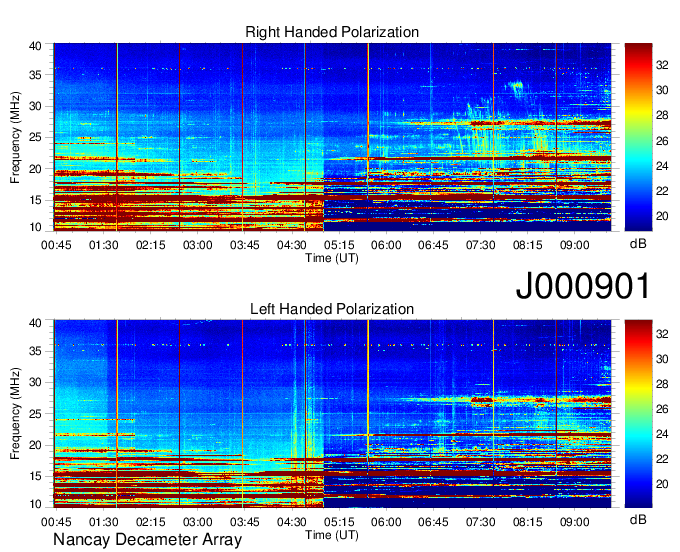Click the Time (UT) label under Right Handed plot

(332, 258)
